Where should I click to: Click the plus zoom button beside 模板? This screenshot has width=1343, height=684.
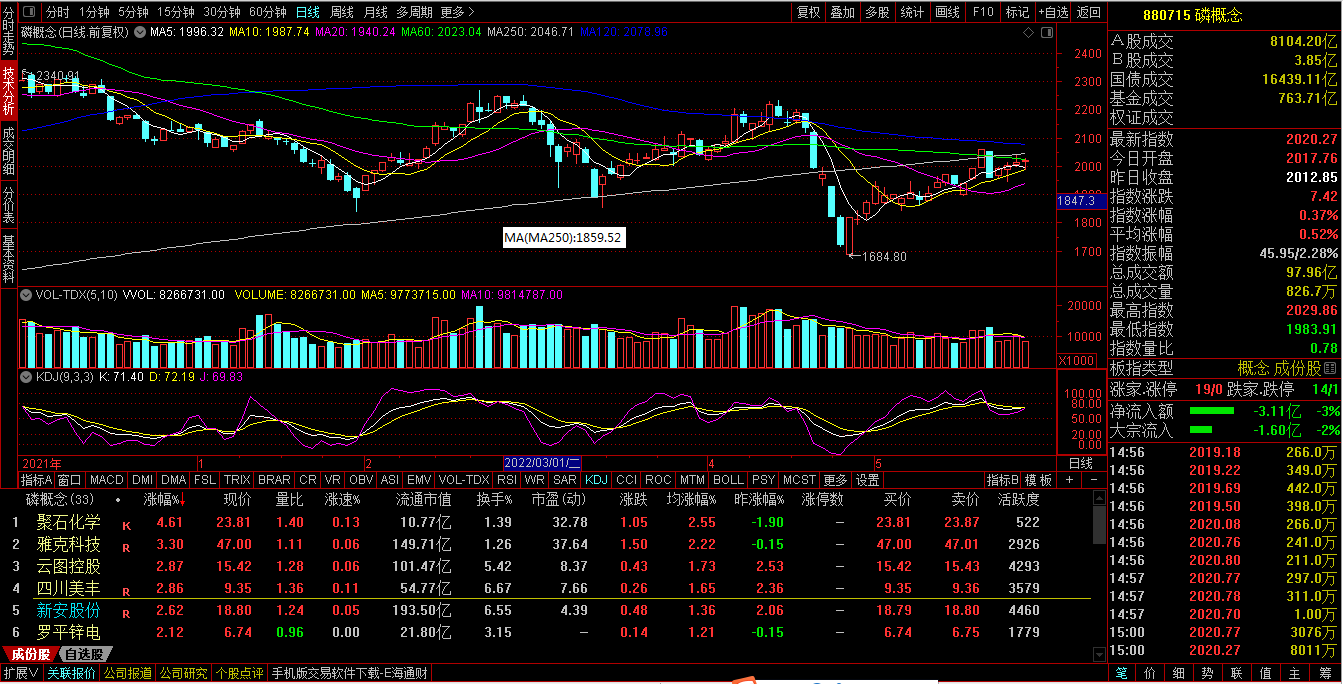(x=1068, y=479)
